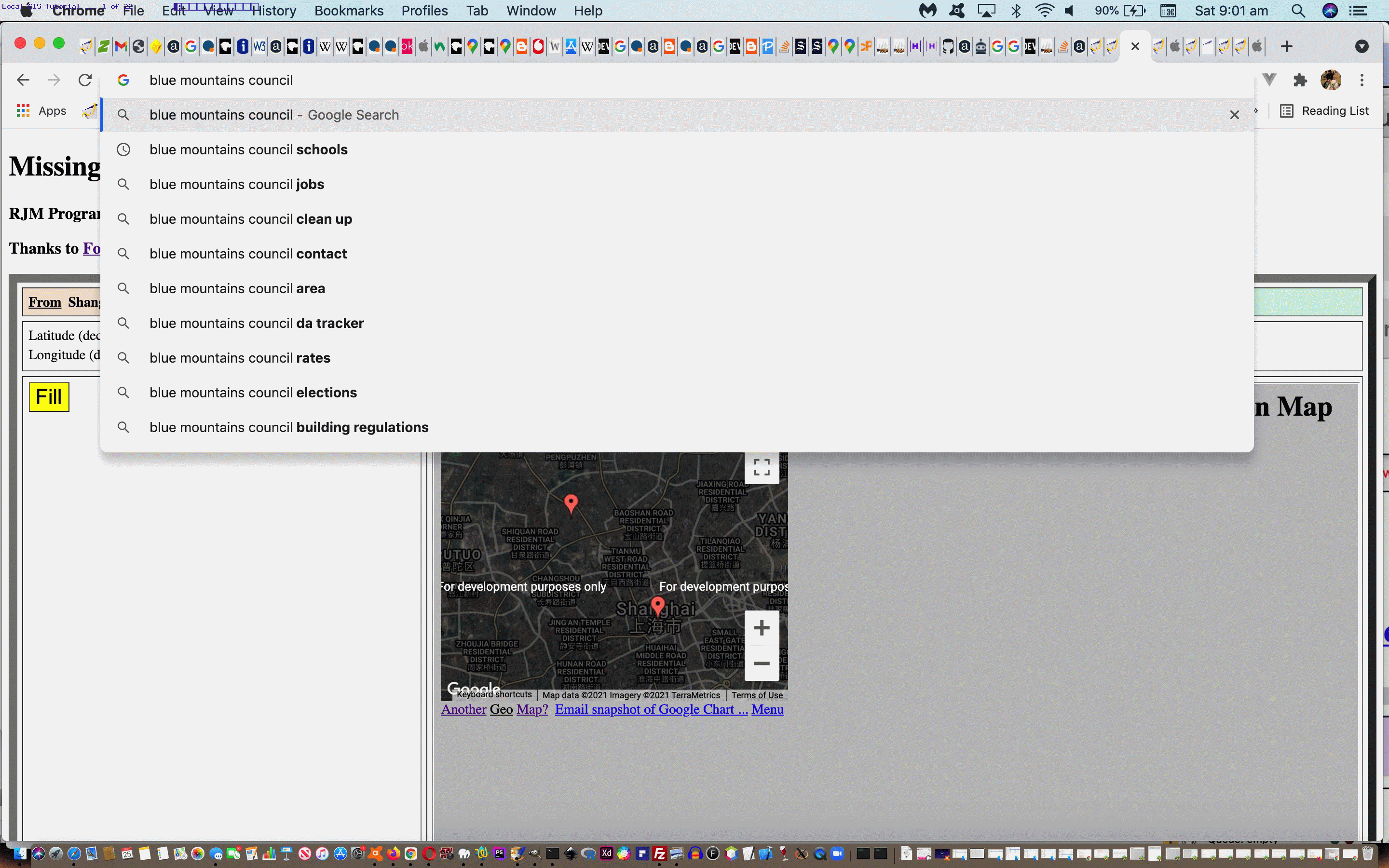The width and height of the screenshot is (1389, 868).
Task: Open Notification Center list icon
Action: pyautogui.click(x=1358, y=11)
